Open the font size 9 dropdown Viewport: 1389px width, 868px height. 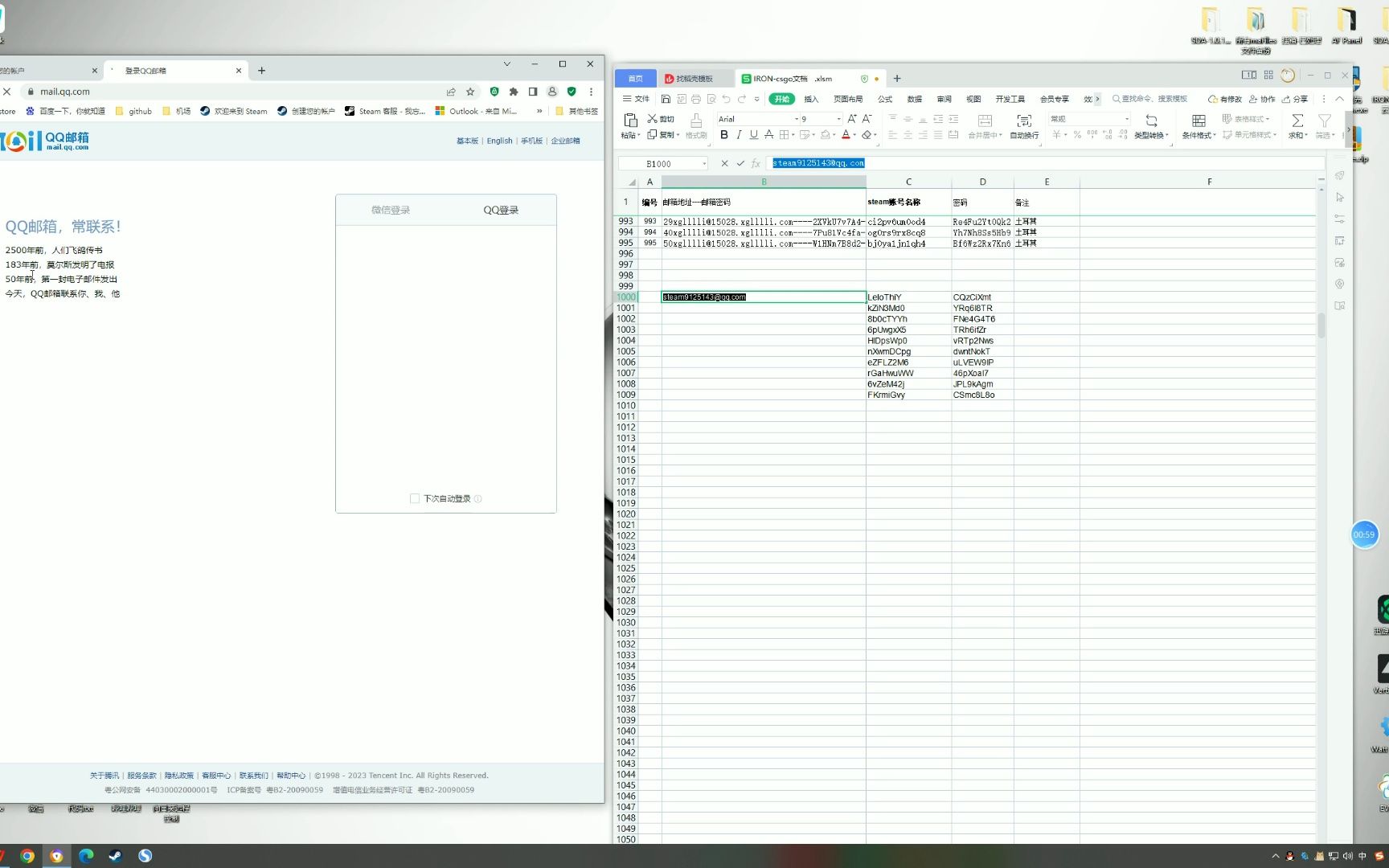tap(839, 119)
